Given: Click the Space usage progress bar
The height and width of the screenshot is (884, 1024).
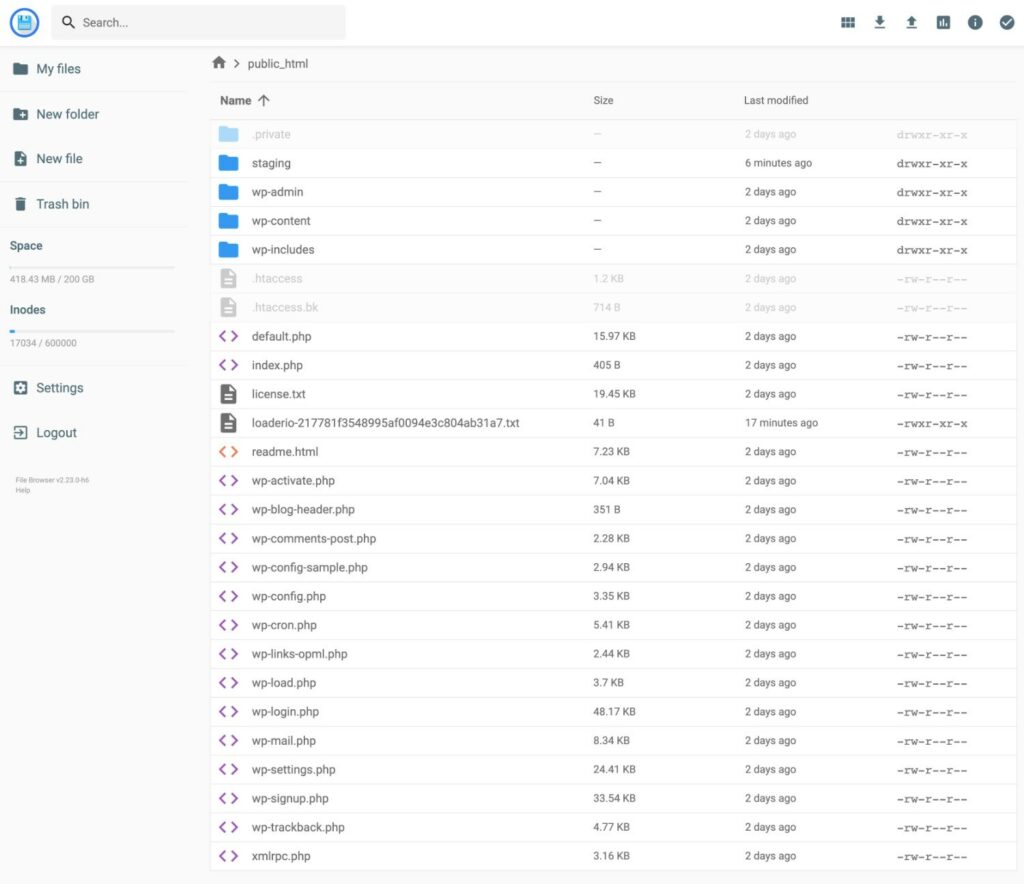Looking at the screenshot, I should 92,267.
